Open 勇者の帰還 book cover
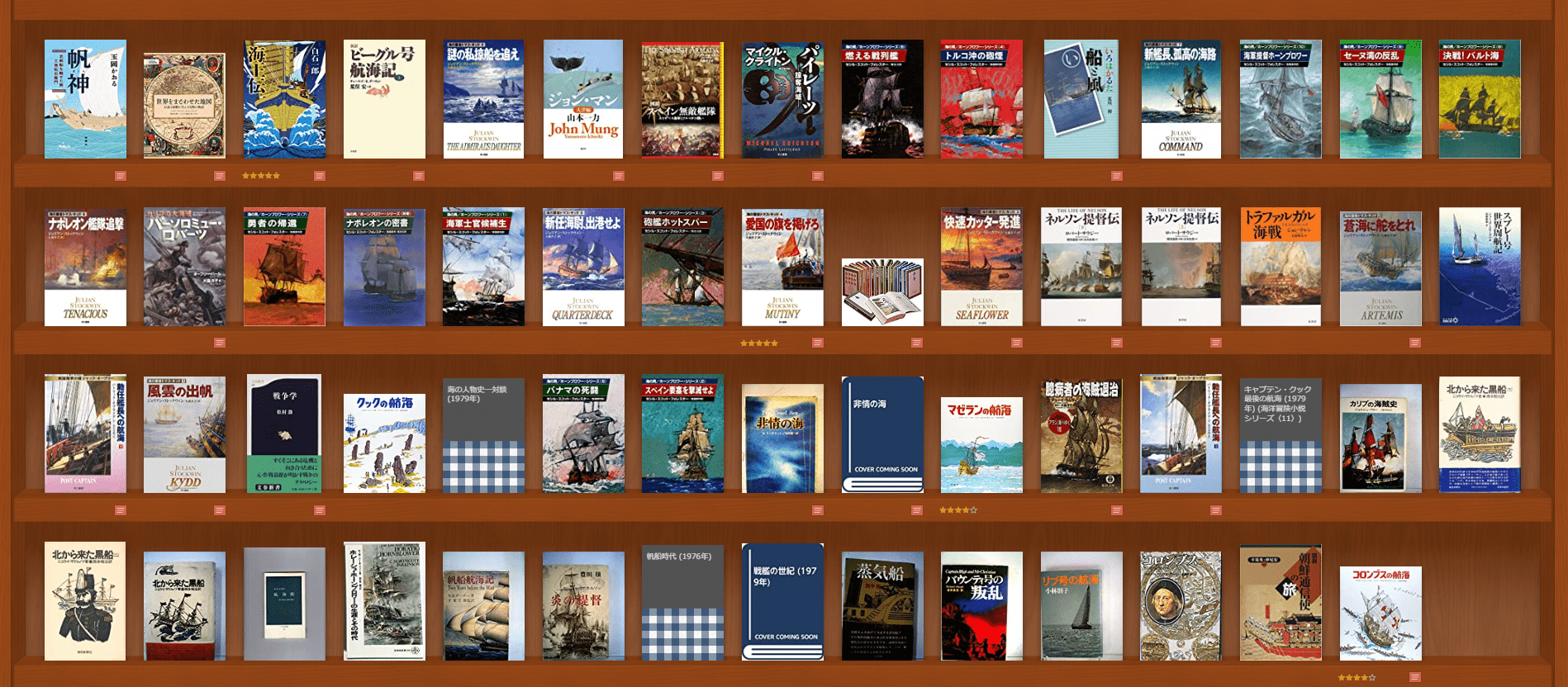The width and height of the screenshot is (1568, 687). pos(284,267)
